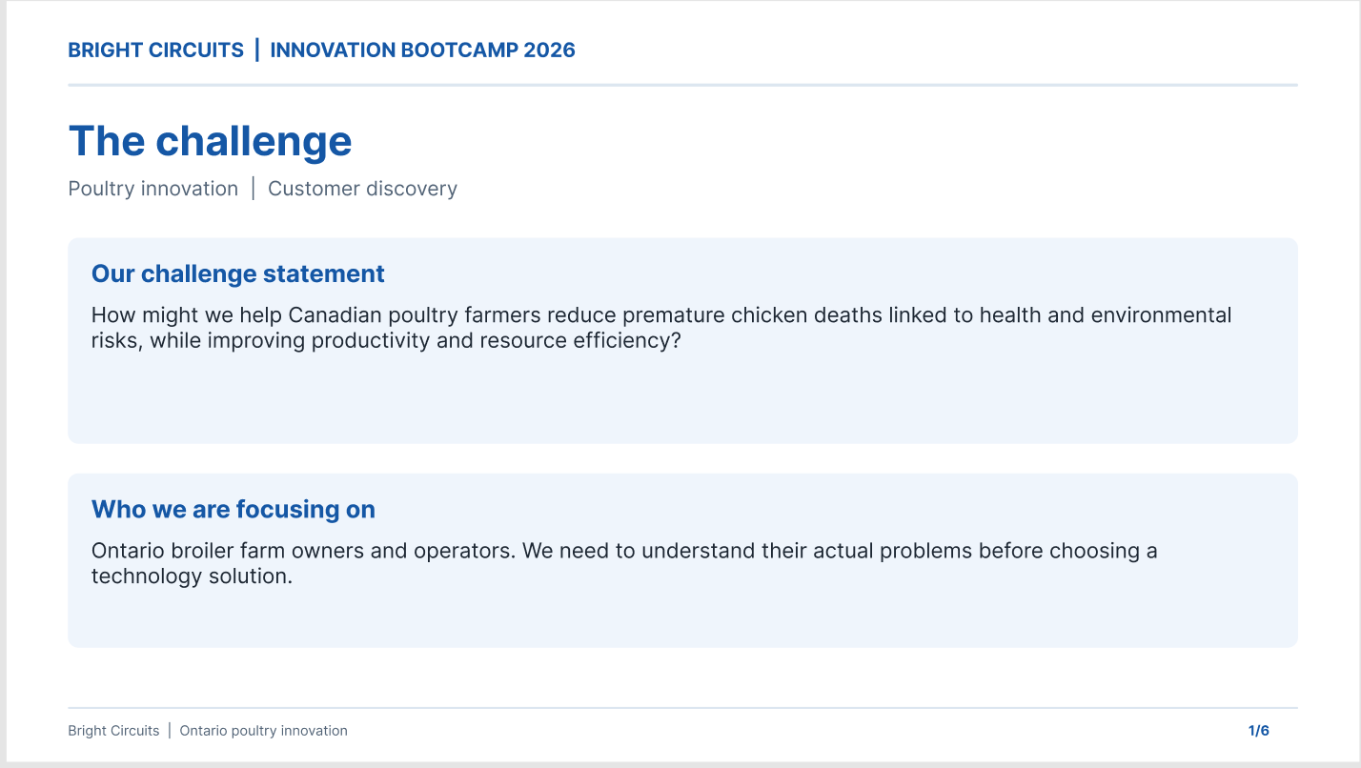
Task: Click the words "technology solution." in focus card
Action: pos(192,577)
